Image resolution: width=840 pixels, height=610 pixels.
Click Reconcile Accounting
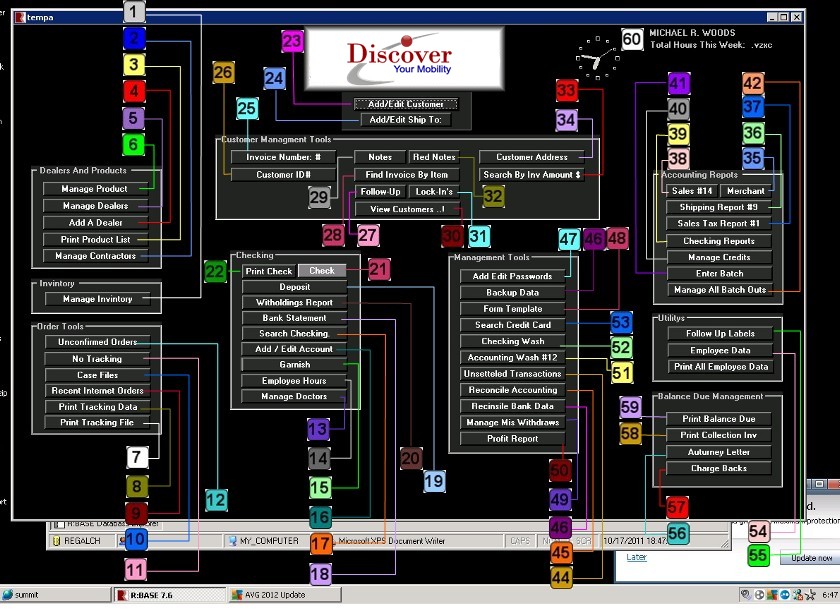click(x=513, y=390)
